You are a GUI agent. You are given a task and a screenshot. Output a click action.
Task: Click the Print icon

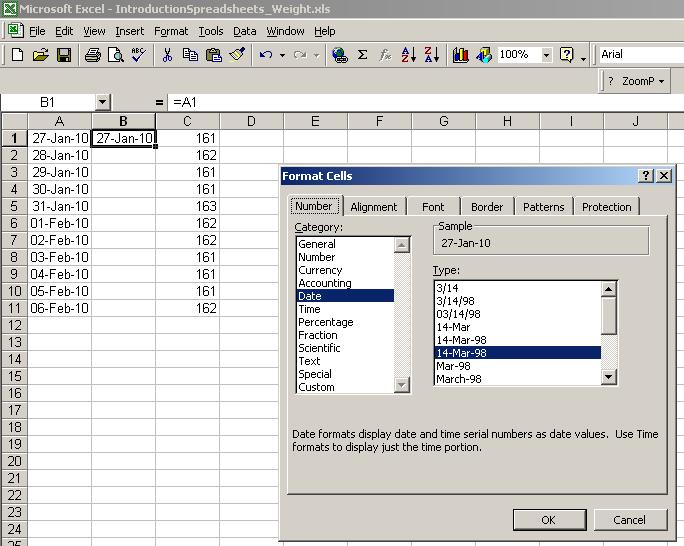pos(92,55)
